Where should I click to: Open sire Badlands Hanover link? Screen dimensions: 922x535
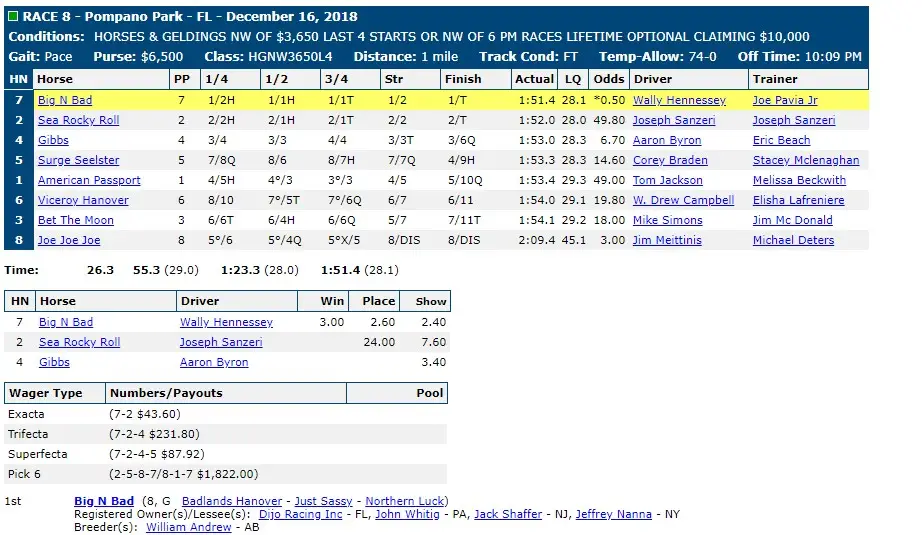click(232, 501)
